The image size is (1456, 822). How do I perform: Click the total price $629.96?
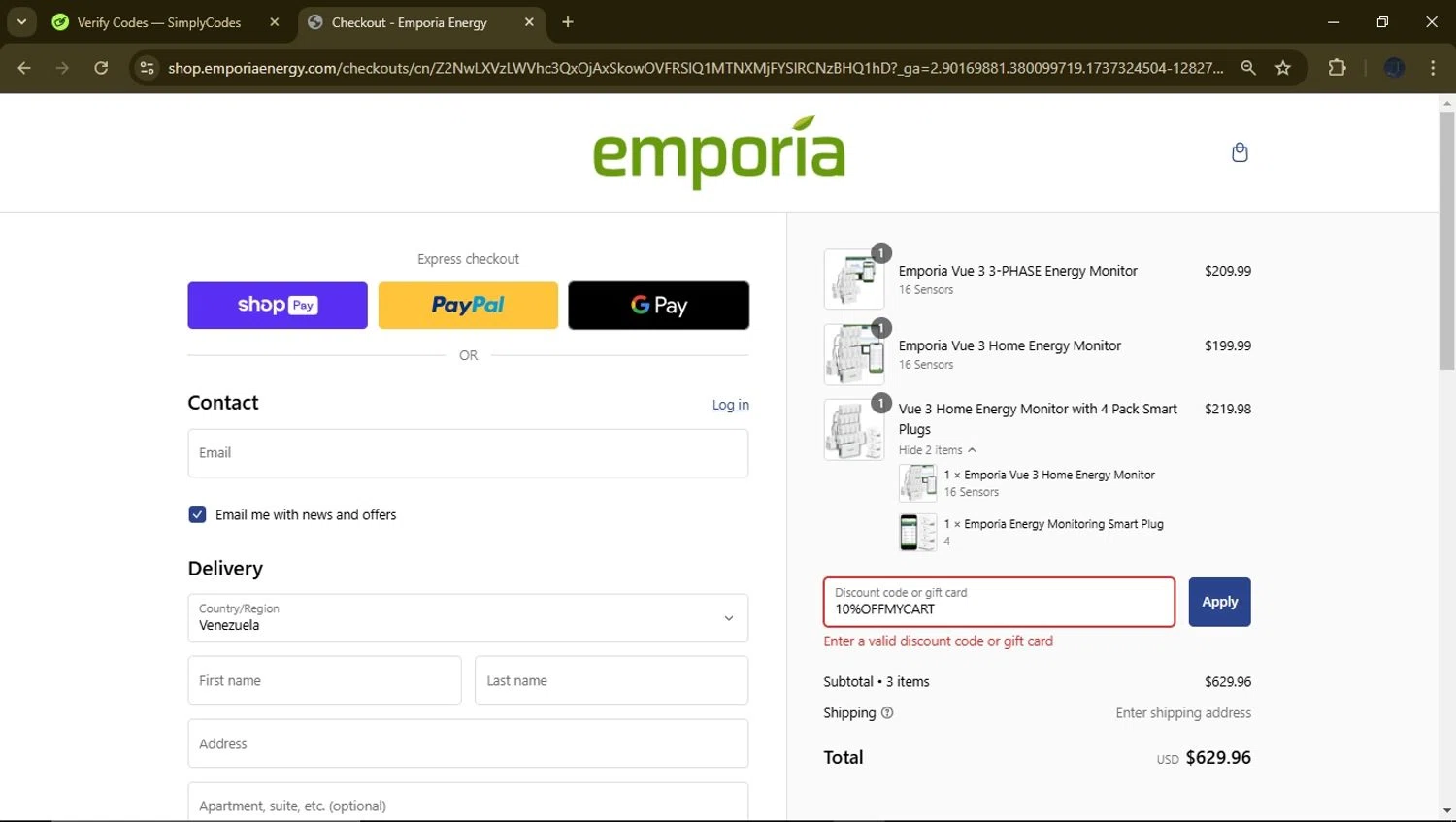(1218, 757)
